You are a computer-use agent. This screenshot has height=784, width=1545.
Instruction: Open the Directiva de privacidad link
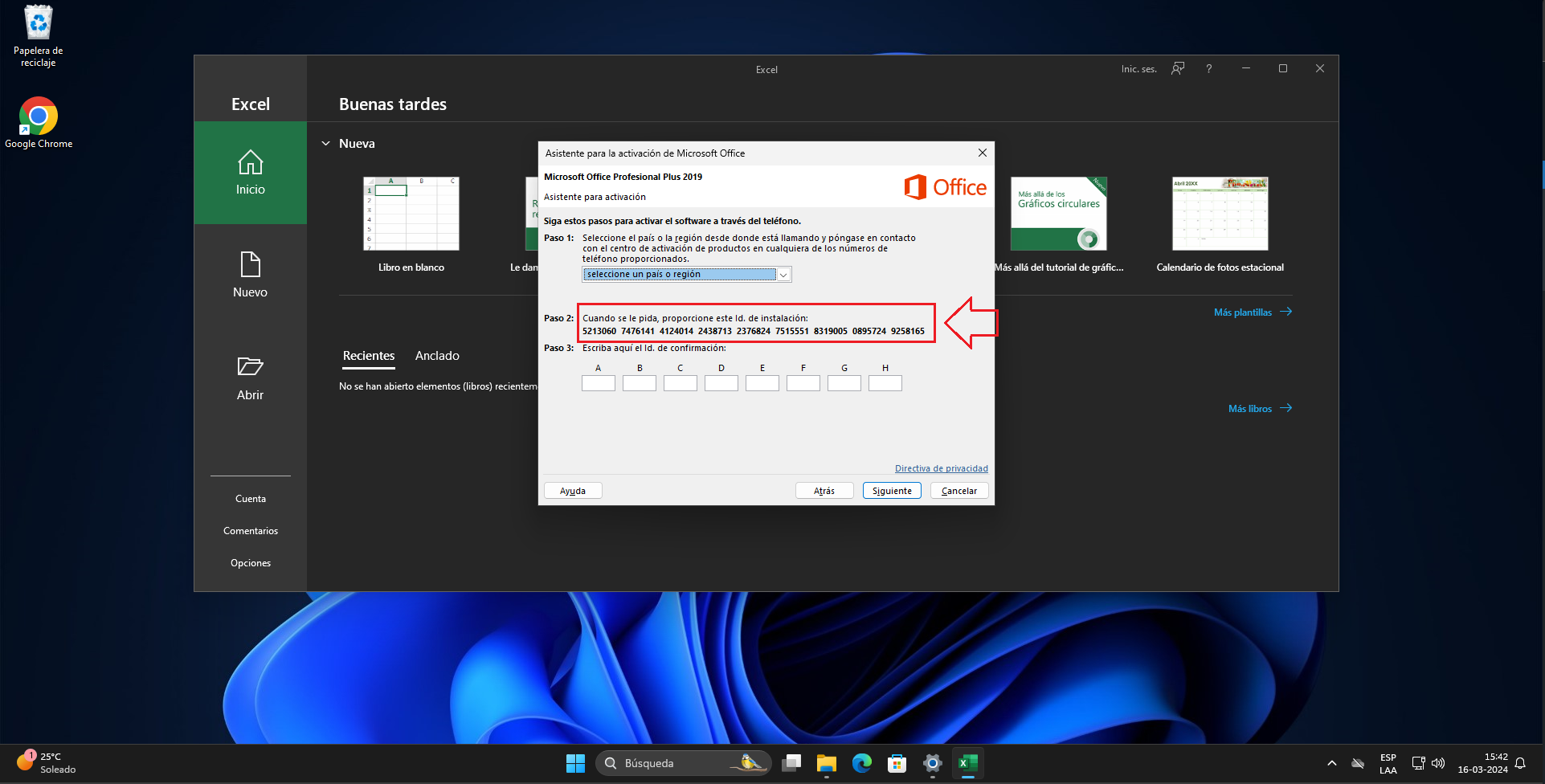[x=941, y=468]
